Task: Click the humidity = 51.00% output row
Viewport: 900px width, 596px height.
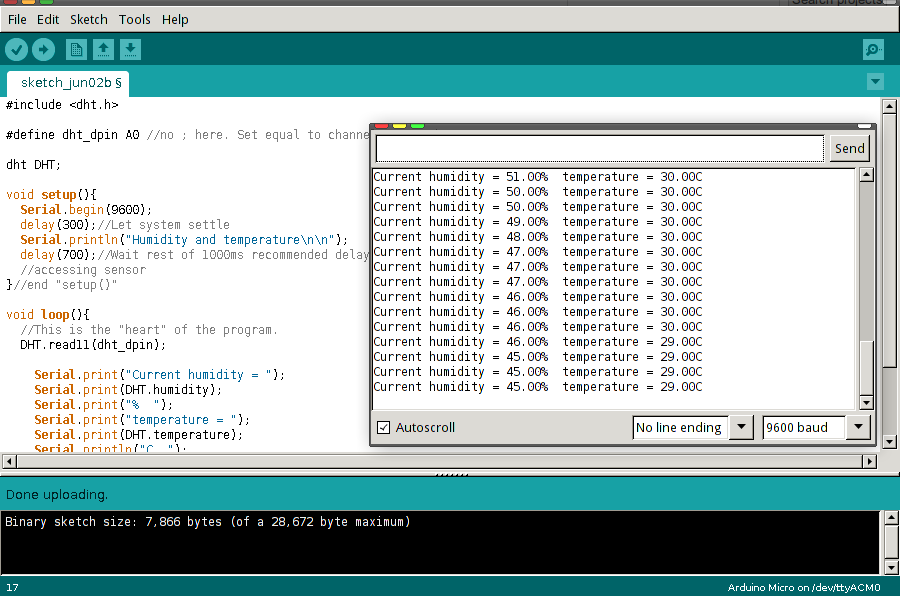Action: click(538, 177)
